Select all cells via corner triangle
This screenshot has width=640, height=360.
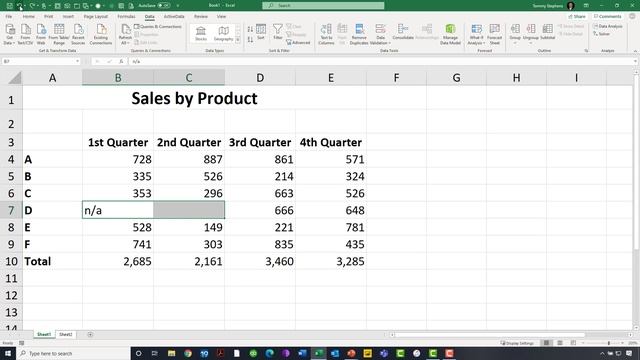15,78
